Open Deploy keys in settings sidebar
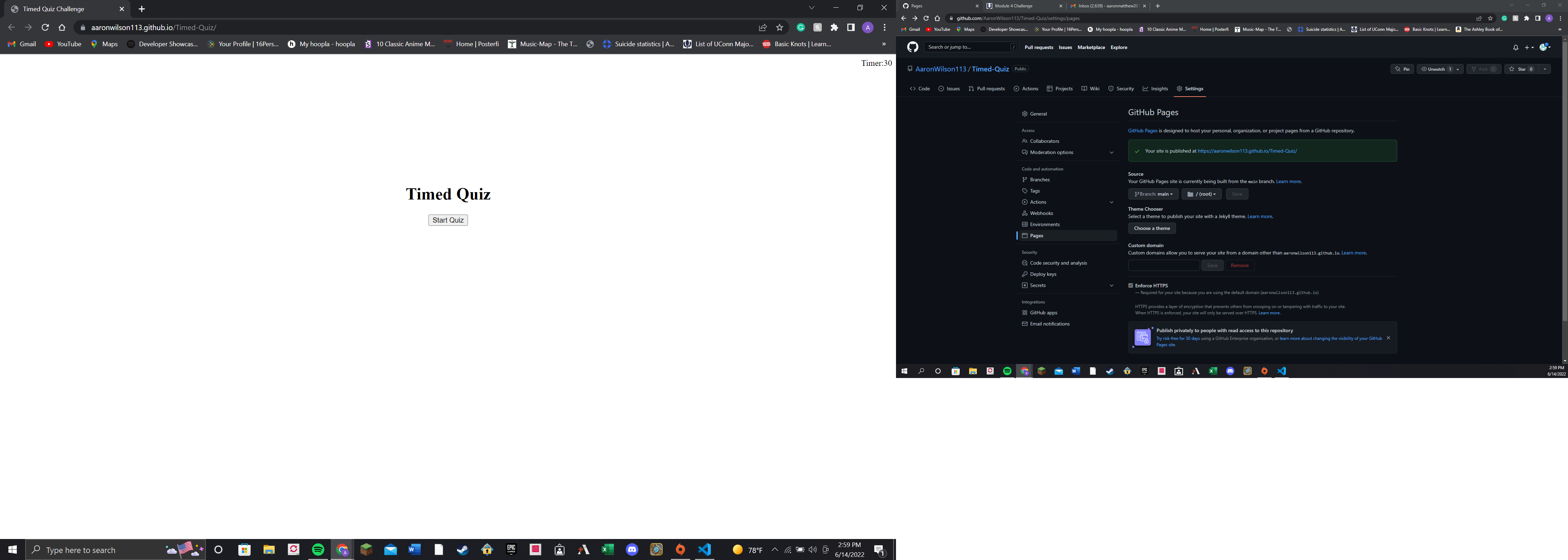 (x=1043, y=274)
